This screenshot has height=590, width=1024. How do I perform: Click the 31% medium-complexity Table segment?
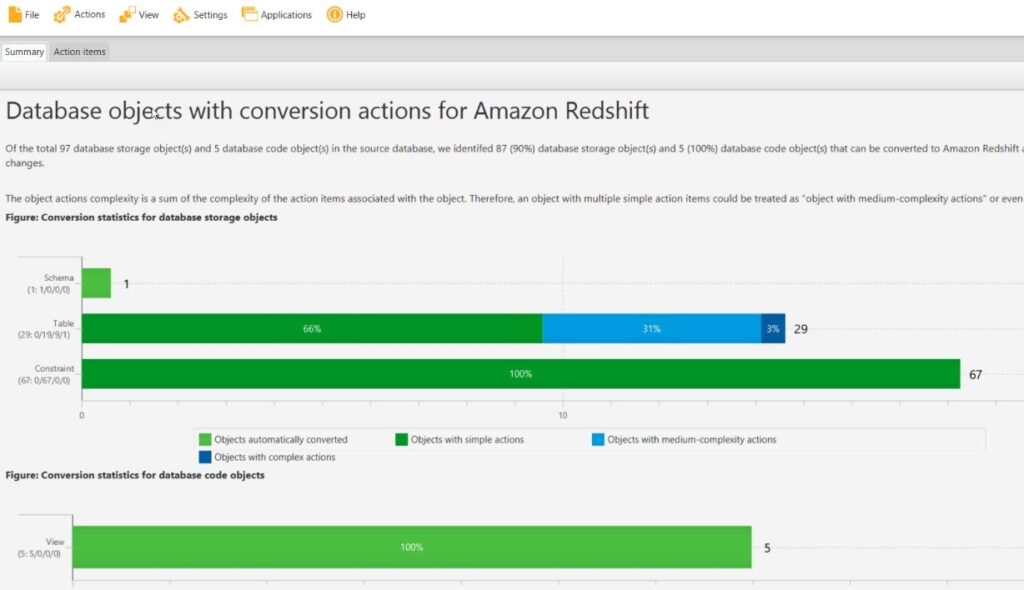coord(652,329)
